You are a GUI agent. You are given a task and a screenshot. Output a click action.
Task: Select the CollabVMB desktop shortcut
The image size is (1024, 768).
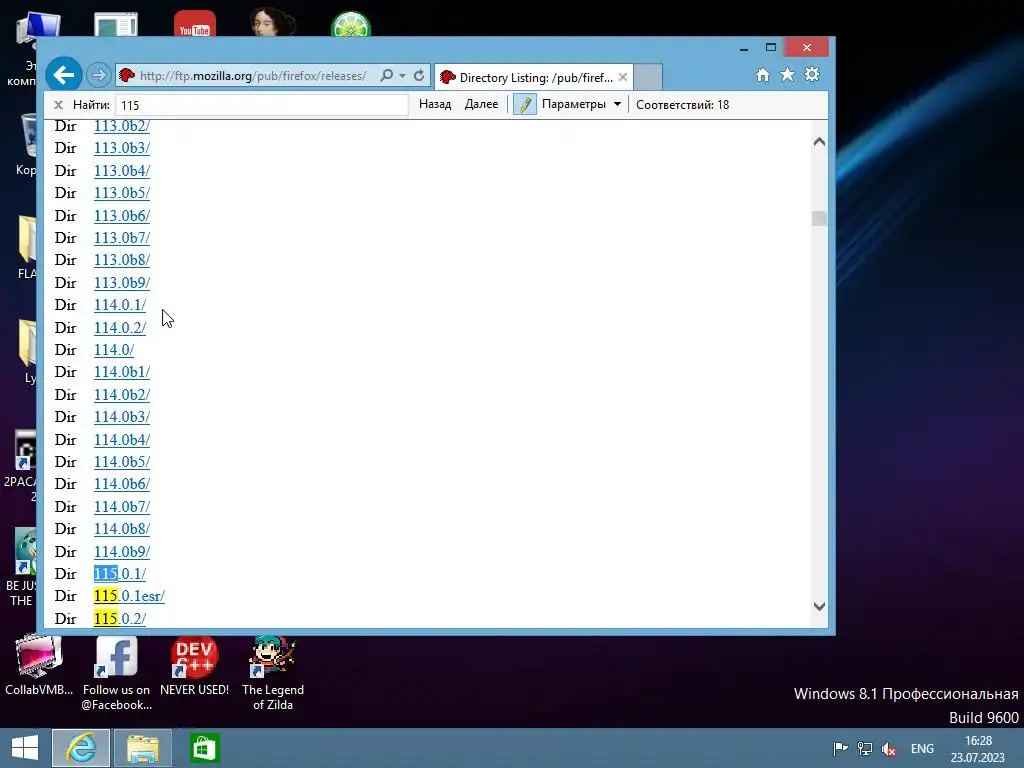click(39, 666)
